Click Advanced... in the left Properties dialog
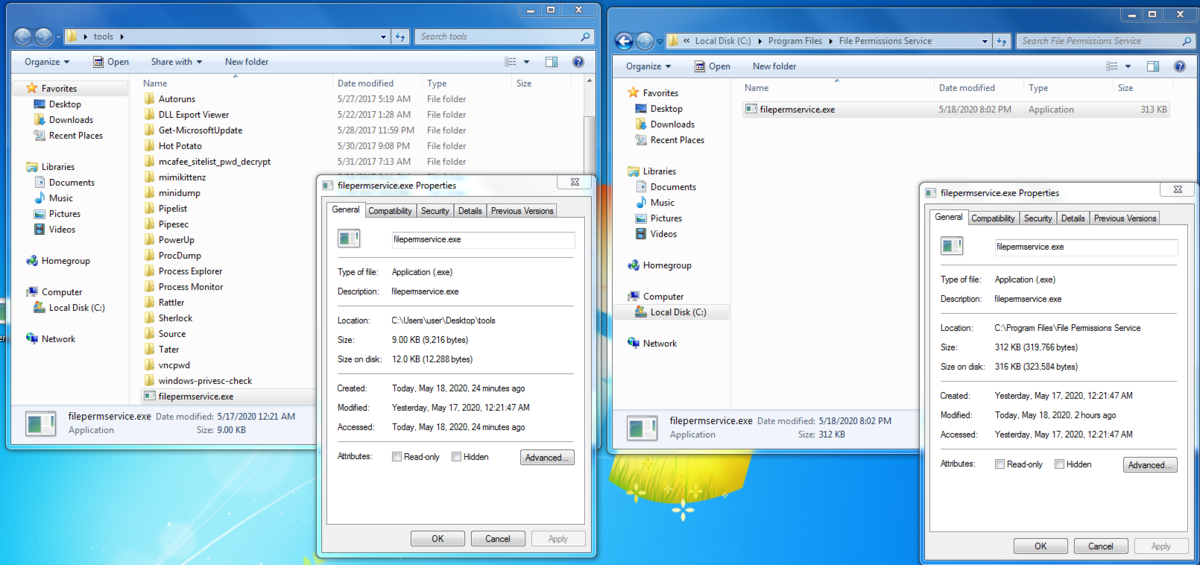This screenshot has height=565, width=1200. (547, 457)
